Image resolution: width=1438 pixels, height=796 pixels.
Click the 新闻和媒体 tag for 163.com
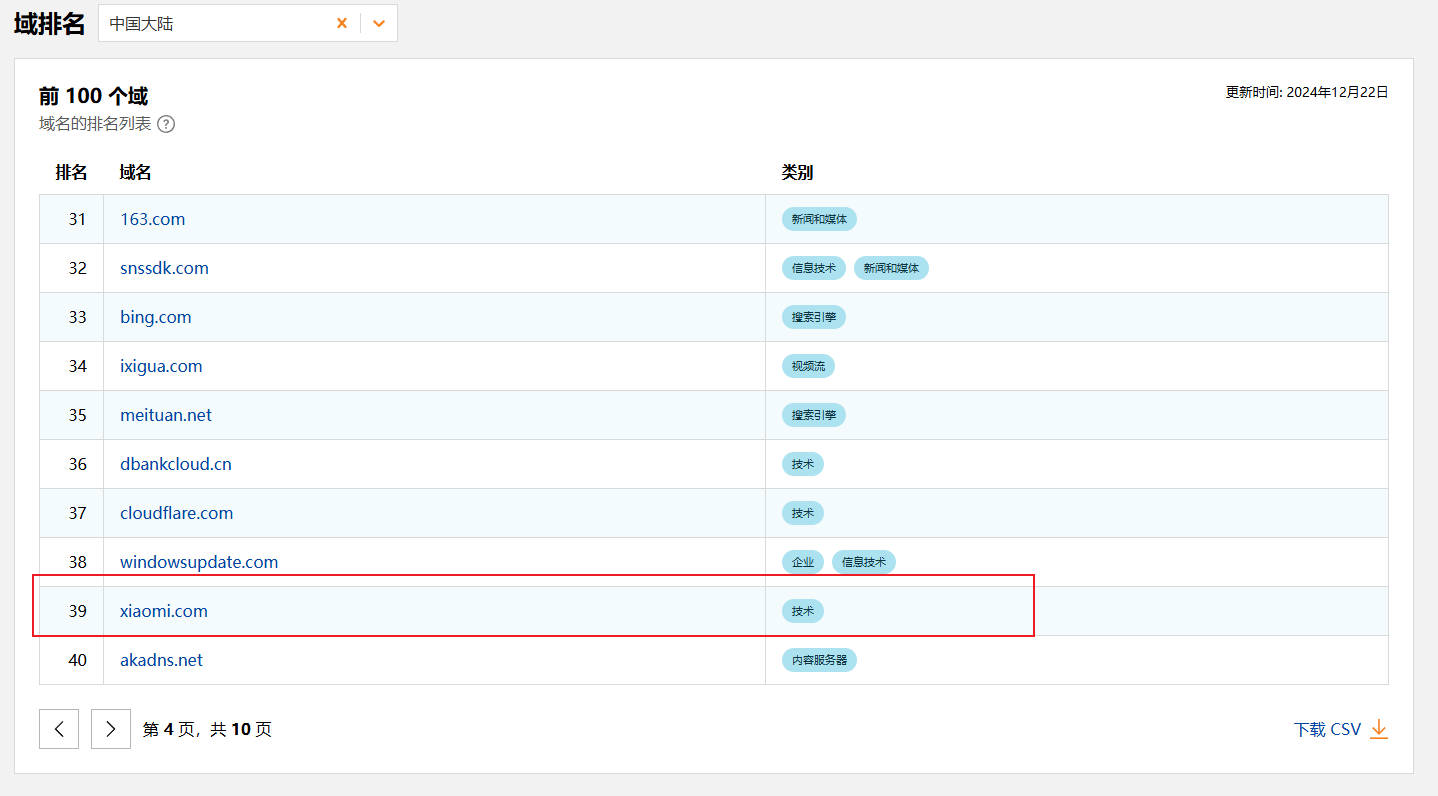(819, 219)
